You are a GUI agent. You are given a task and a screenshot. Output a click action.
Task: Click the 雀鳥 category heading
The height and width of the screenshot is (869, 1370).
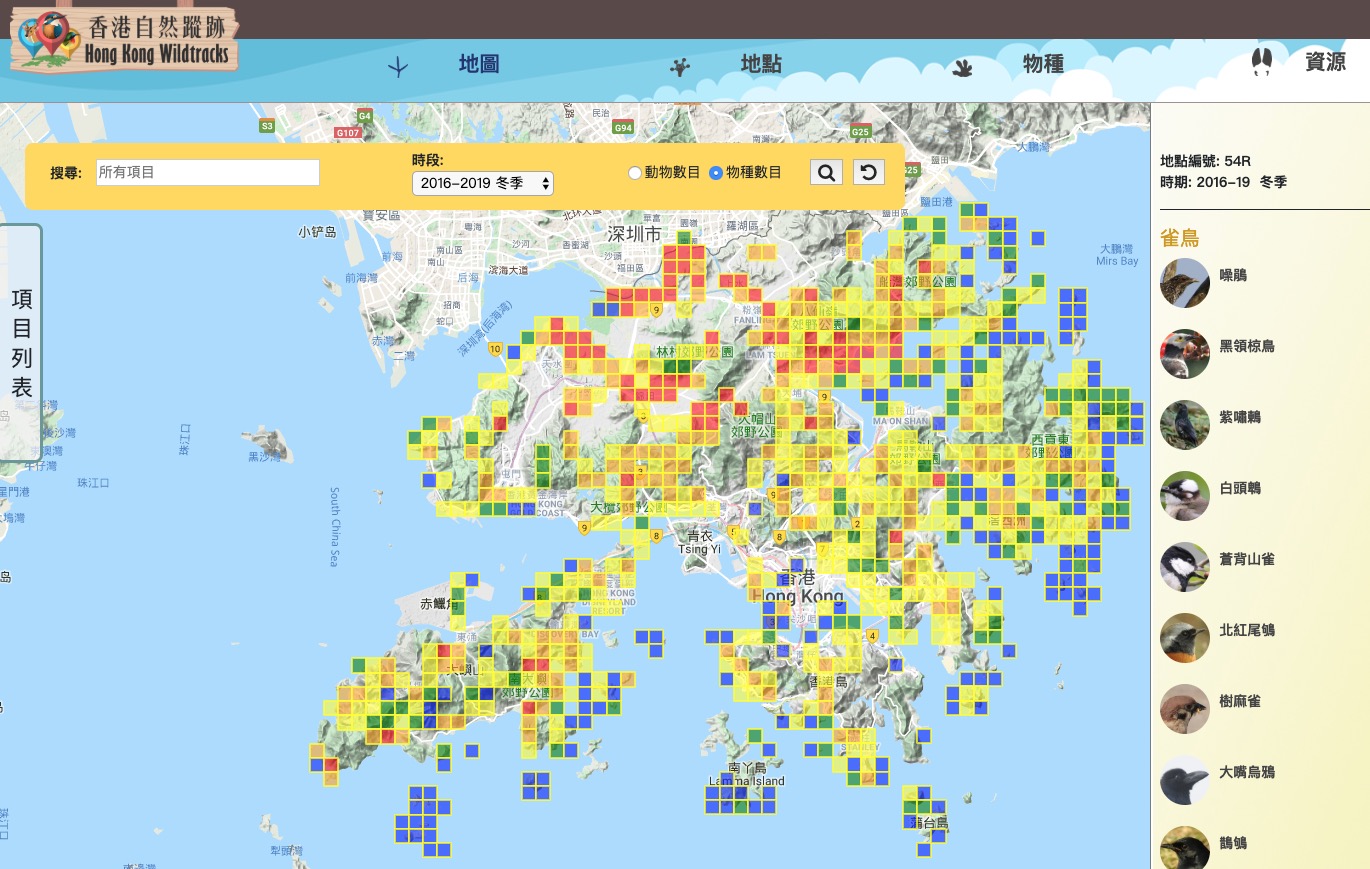(x=1179, y=238)
